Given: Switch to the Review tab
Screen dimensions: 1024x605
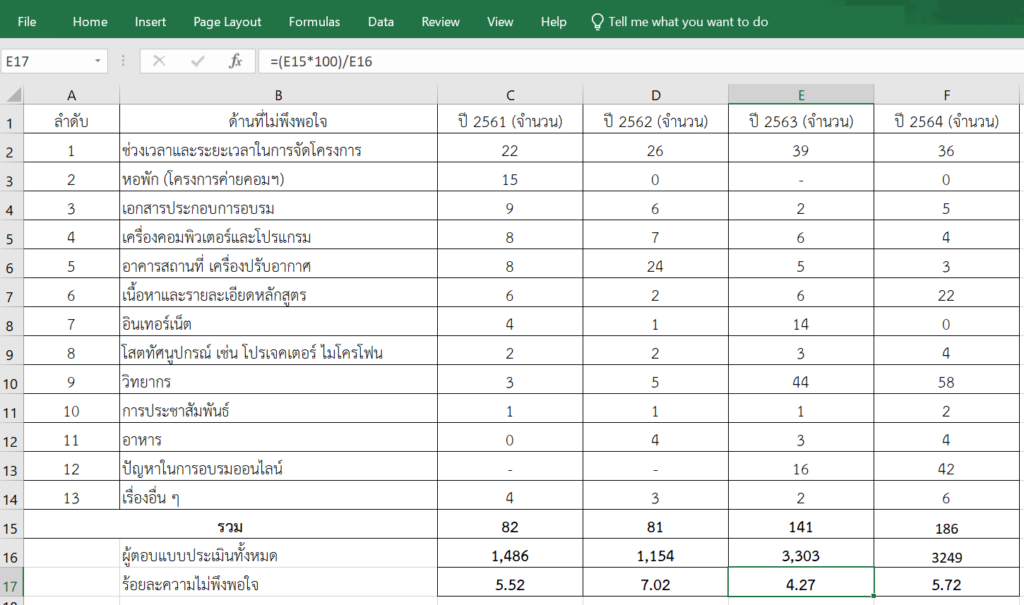Looking at the screenshot, I should click(440, 21).
